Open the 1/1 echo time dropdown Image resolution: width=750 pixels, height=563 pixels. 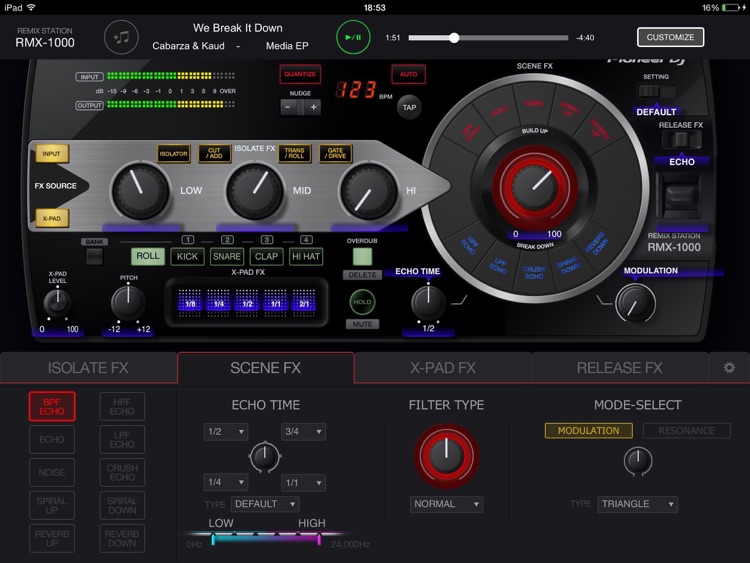tap(303, 483)
